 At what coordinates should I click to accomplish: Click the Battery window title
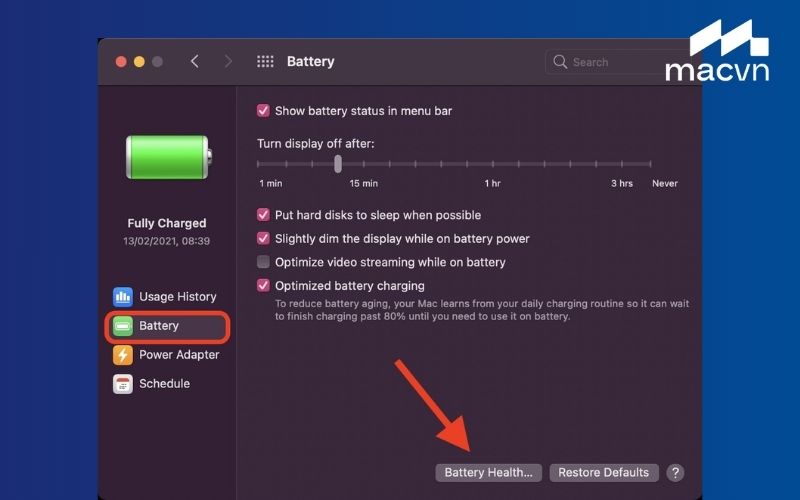[310, 62]
